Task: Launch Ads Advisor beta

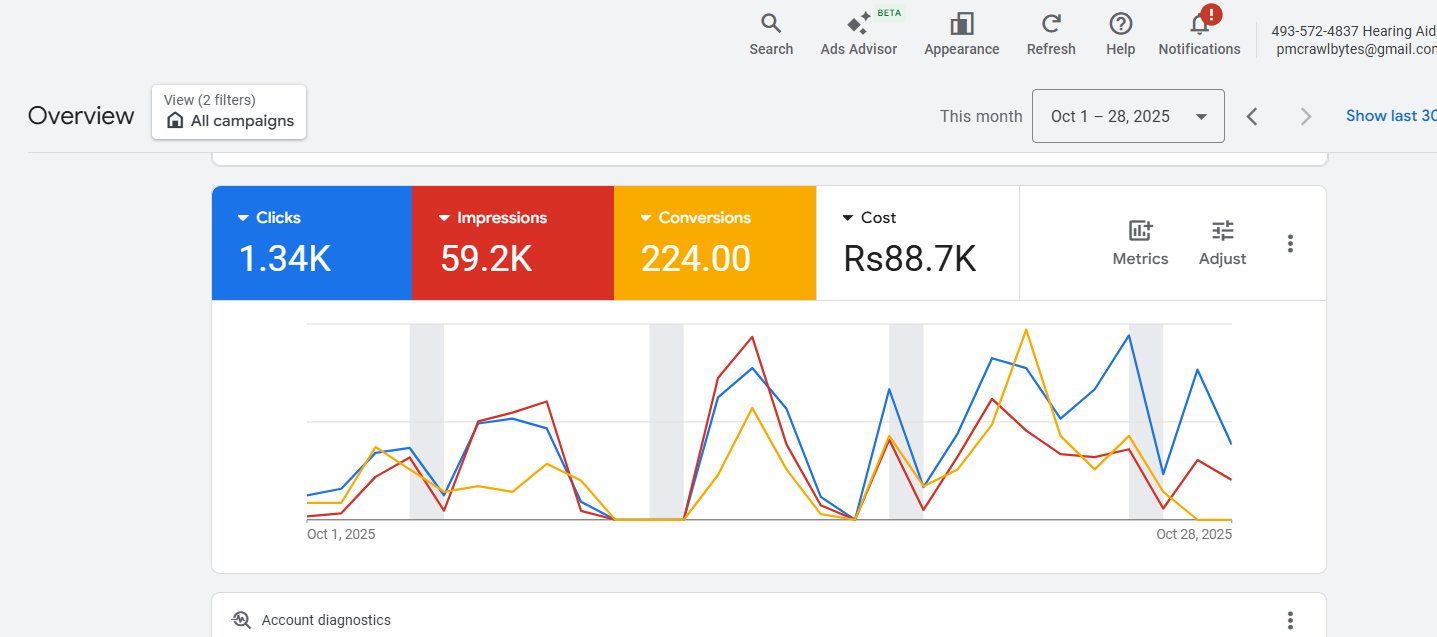Action: [x=858, y=34]
